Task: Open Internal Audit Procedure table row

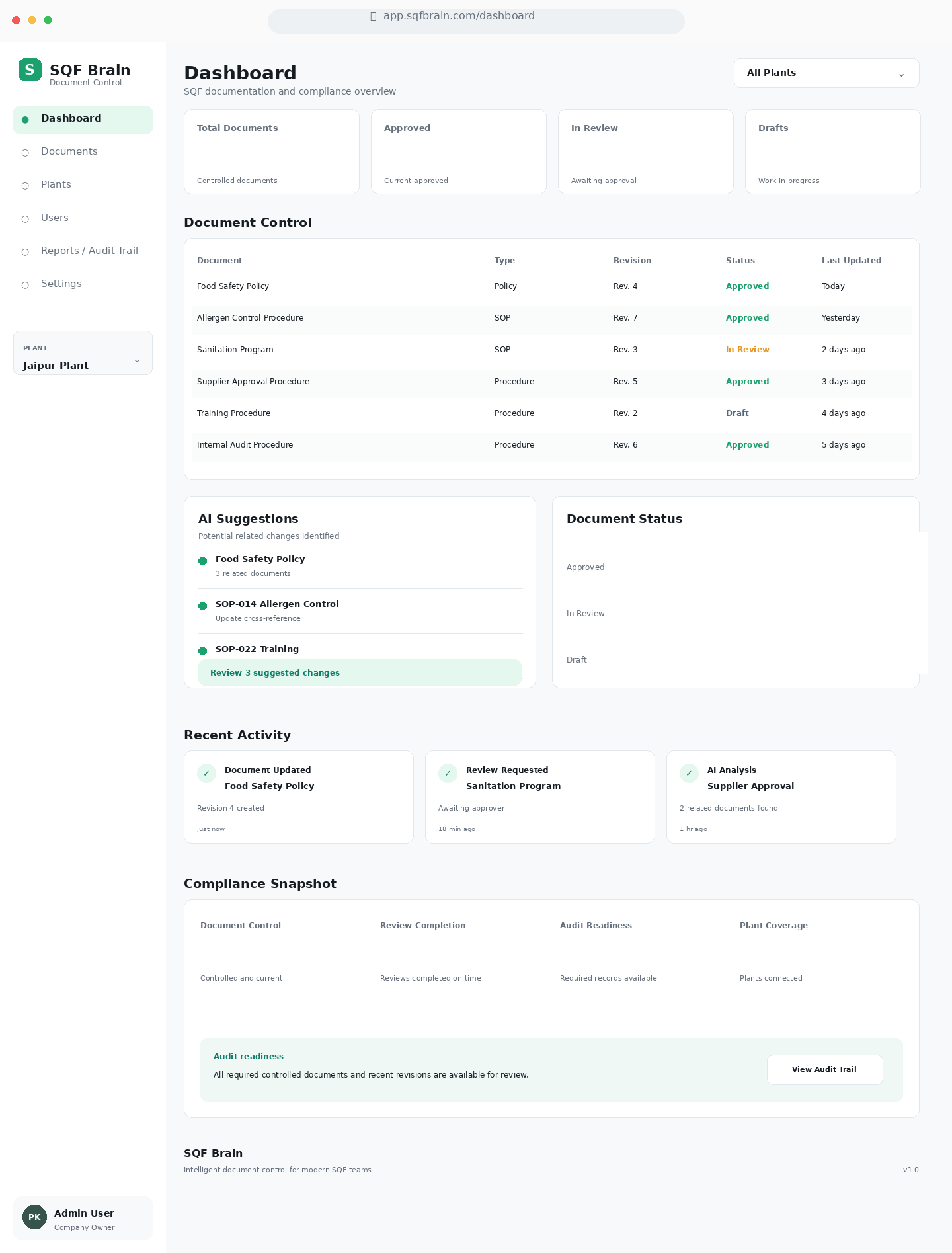Action: click(x=551, y=446)
